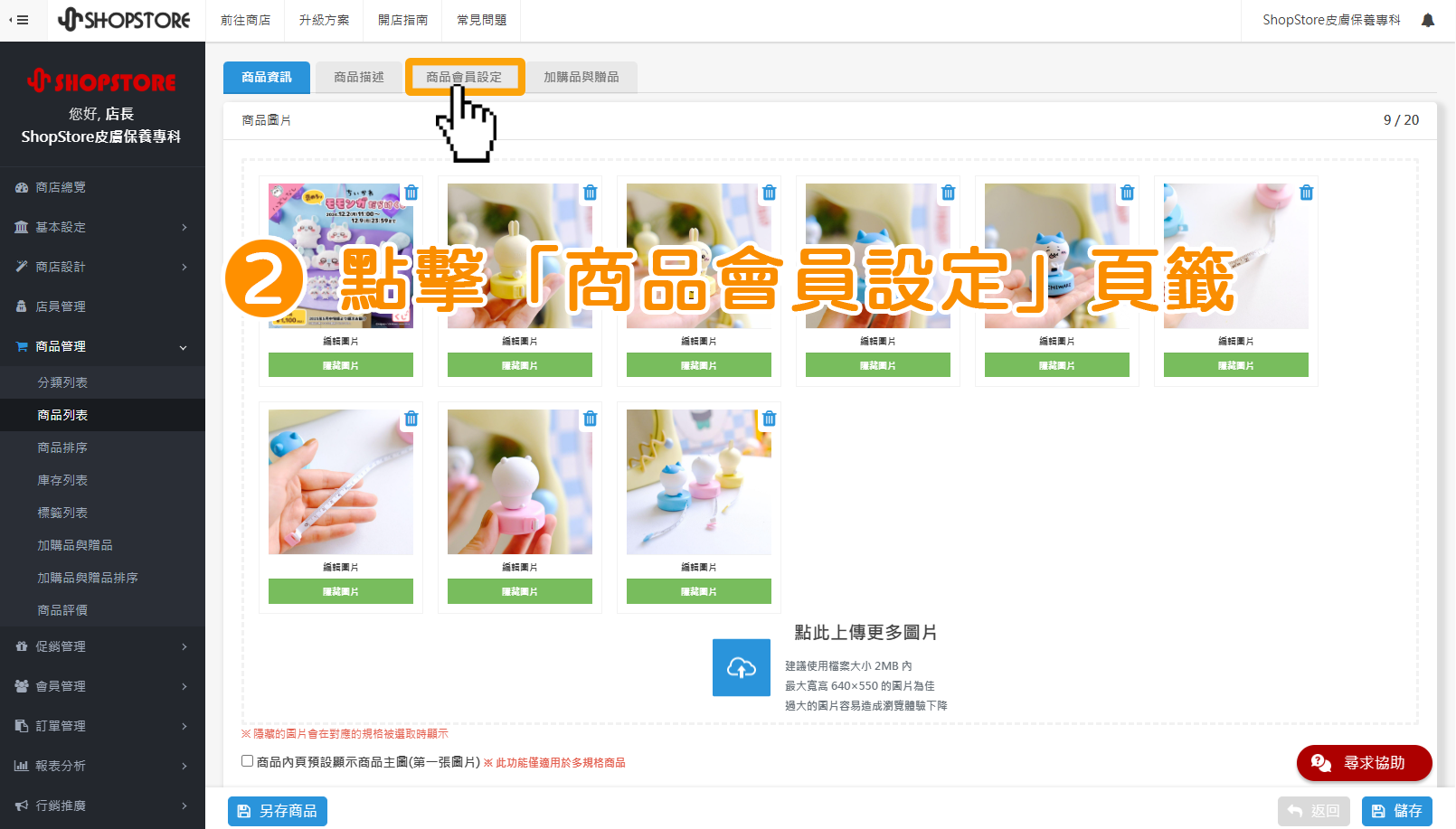Hide the second product image with 隱藏圖片
1456x829 pixels.
coord(520,364)
